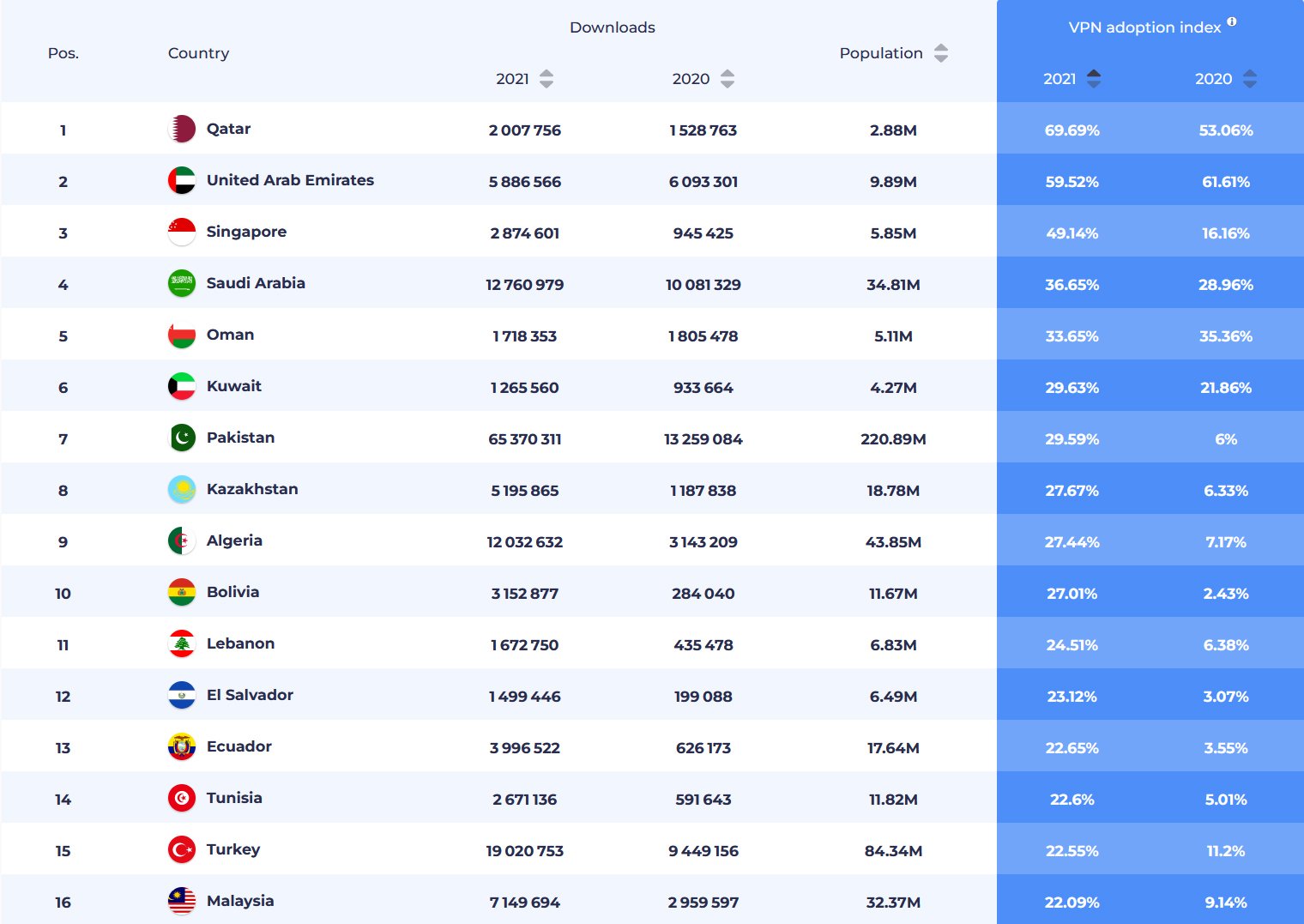Screen dimensions: 1304x924
Task: Sort by 2021 VPN adoption index
Action: 1093,79
